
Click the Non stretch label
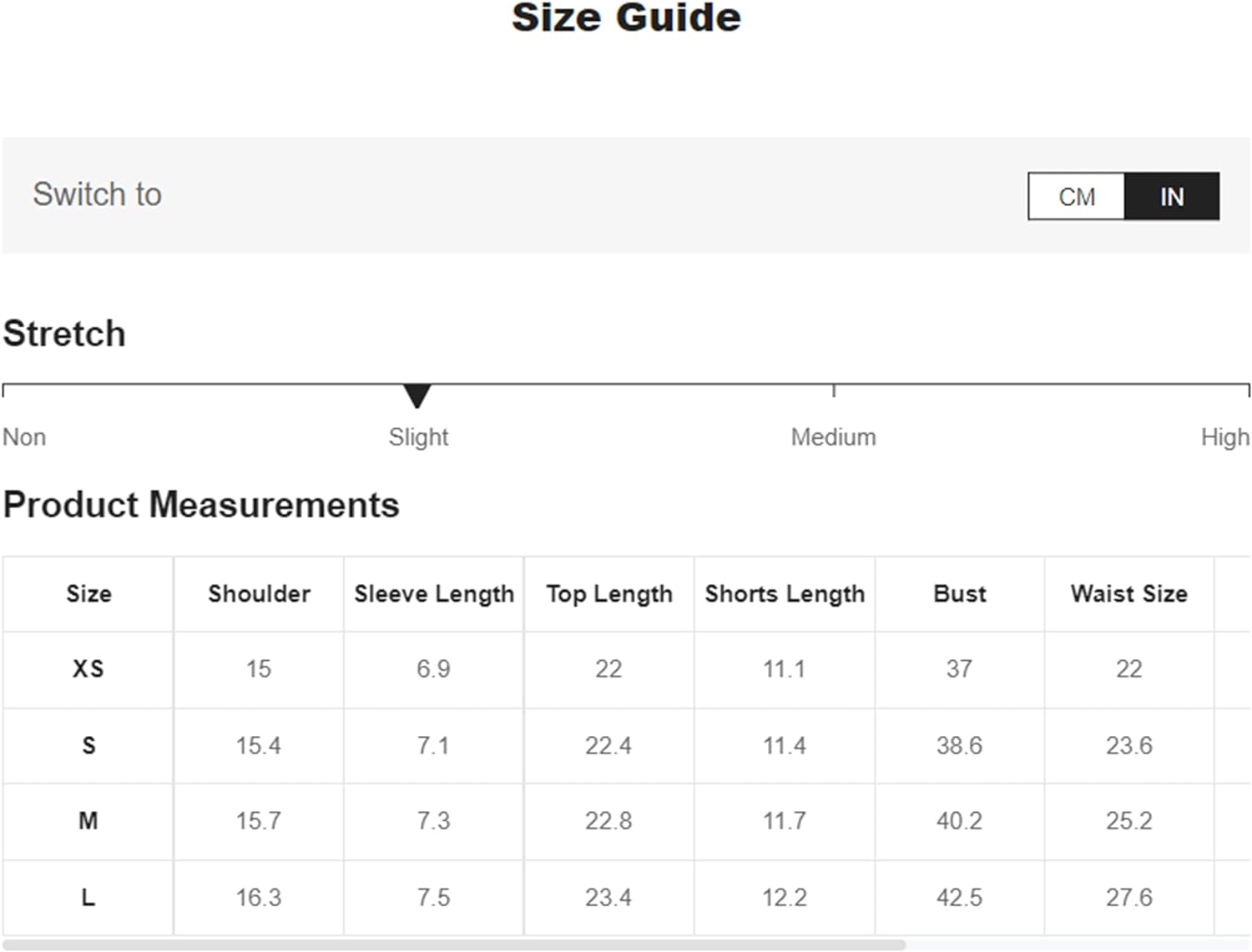(24, 437)
